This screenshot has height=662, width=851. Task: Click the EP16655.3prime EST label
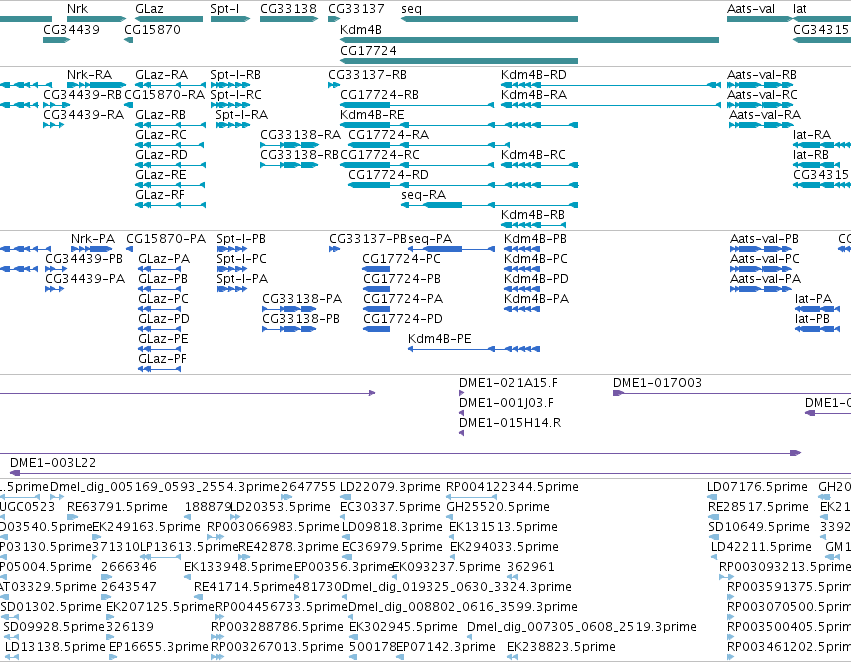158,647
